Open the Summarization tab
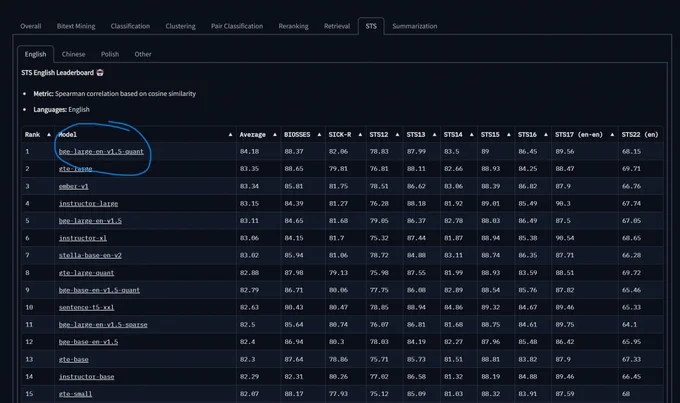The height and width of the screenshot is (403, 680). (415, 26)
